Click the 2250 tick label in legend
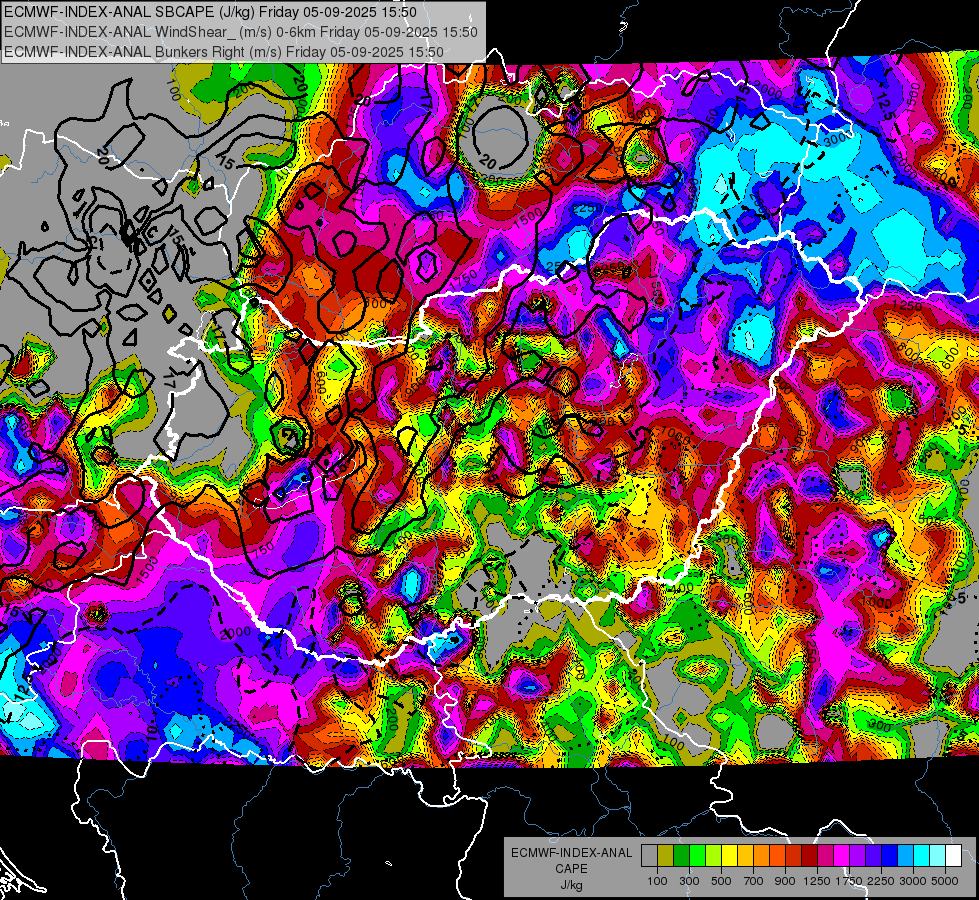979x900 pixels. [881, 881]
